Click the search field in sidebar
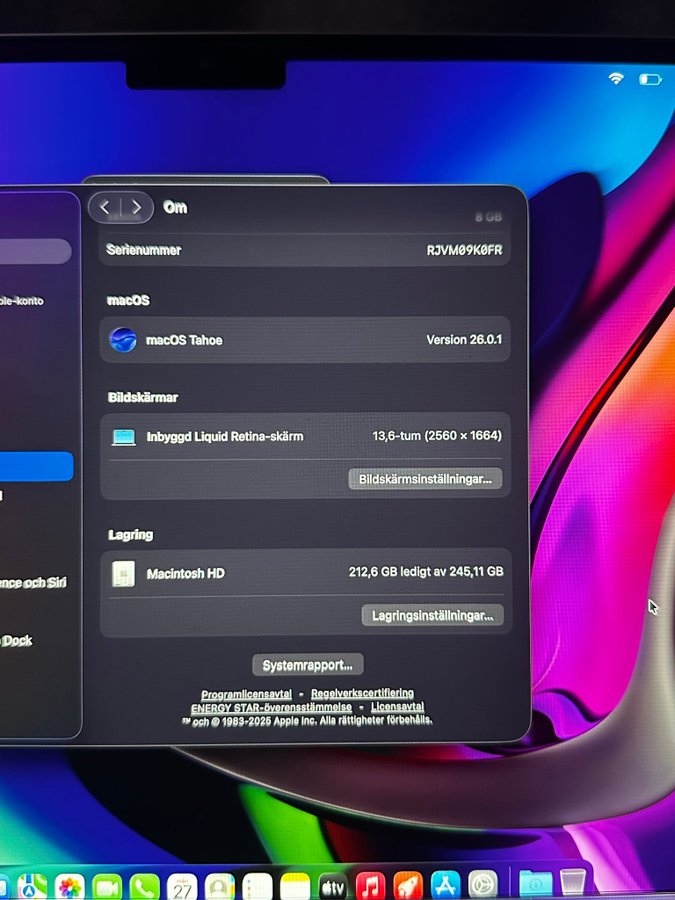This screenshot has height=900, width=675. tap(35, 251)
